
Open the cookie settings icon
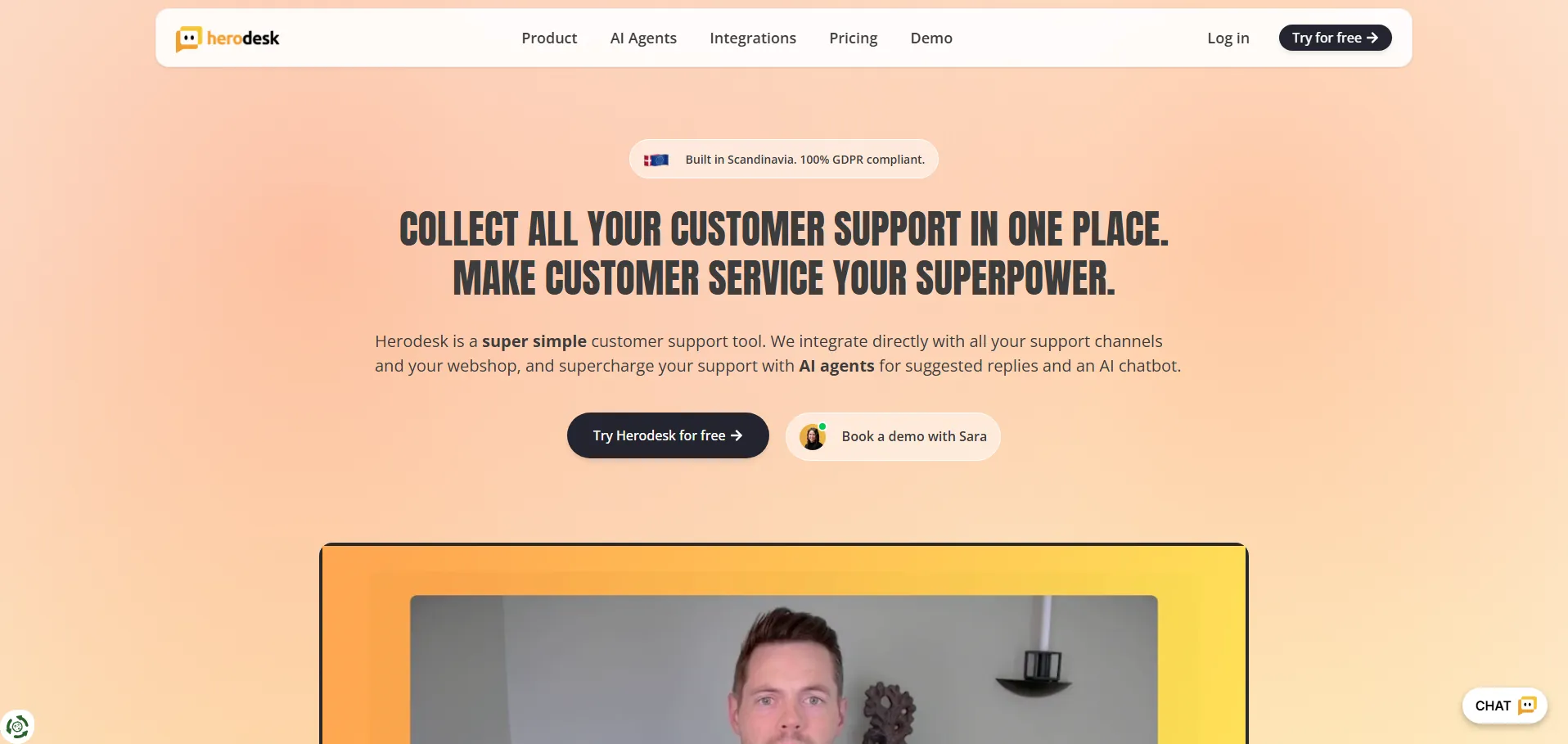pyautogui.click(x=17, y=726)
